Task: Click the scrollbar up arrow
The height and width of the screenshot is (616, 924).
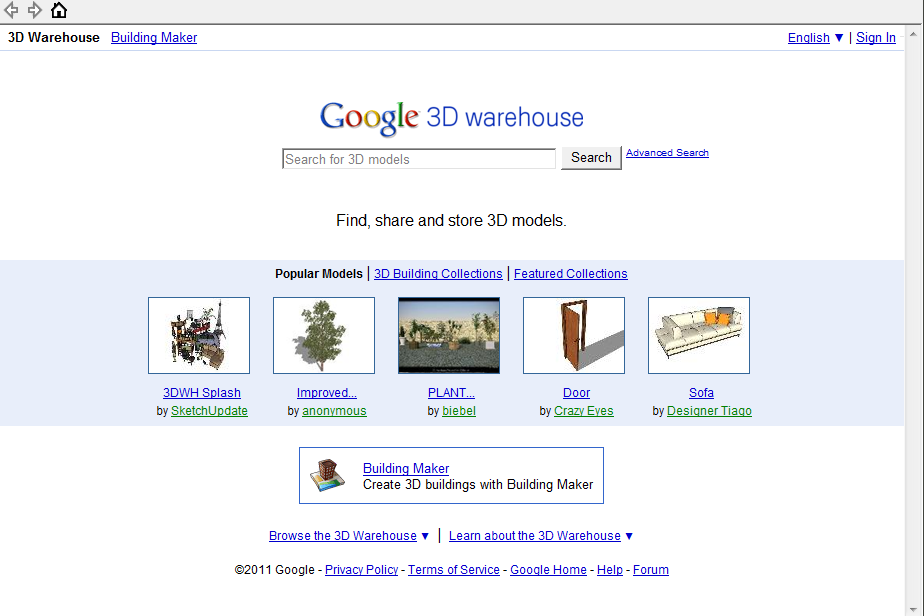Action: click(x=913, y=34)
